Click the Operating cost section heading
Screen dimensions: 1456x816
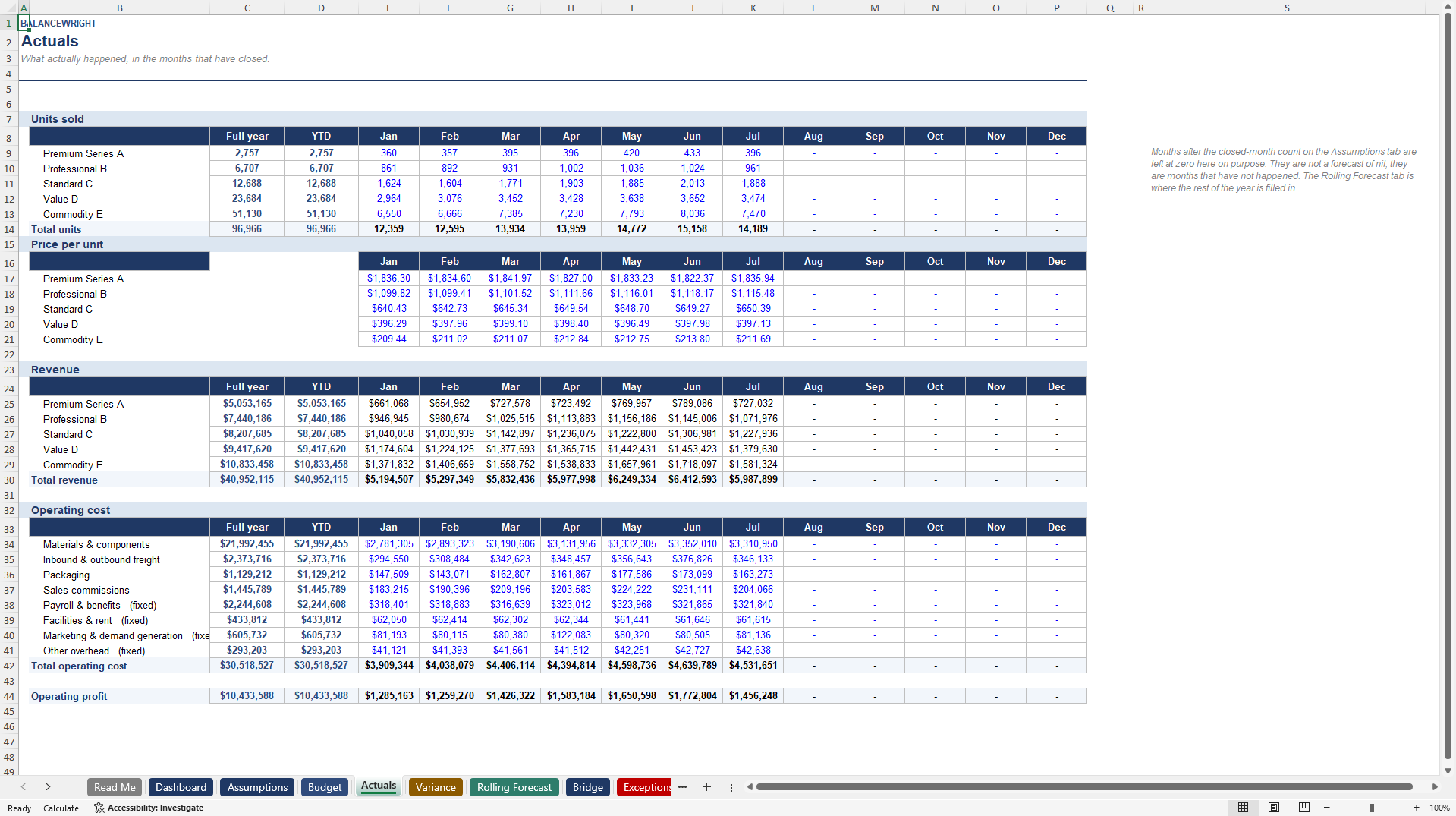pyautogui.click(x=71, y=510)
